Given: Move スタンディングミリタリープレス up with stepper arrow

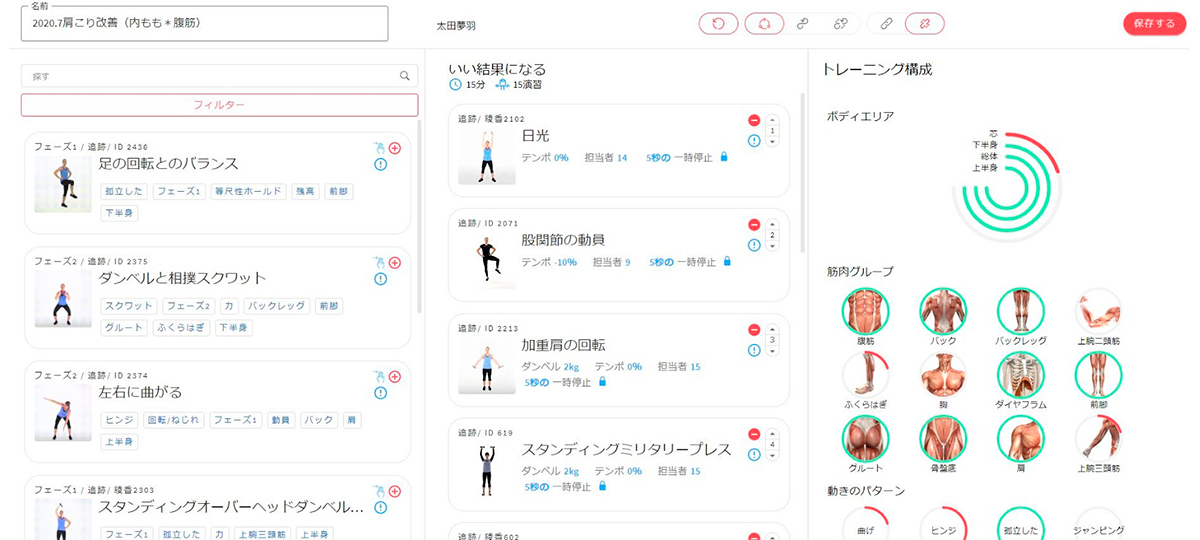Looking at the screenshot, I should tap(771, 433).
